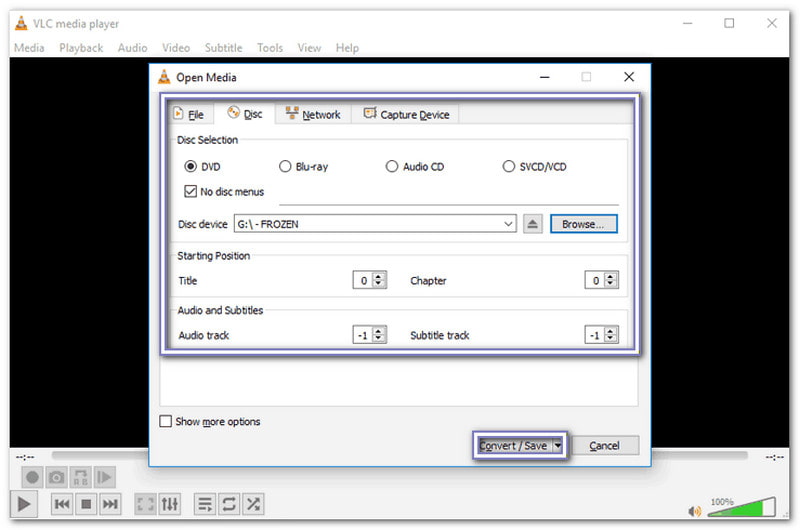
Task: Switch to the Network tab
Action: [x=312, y=115]
